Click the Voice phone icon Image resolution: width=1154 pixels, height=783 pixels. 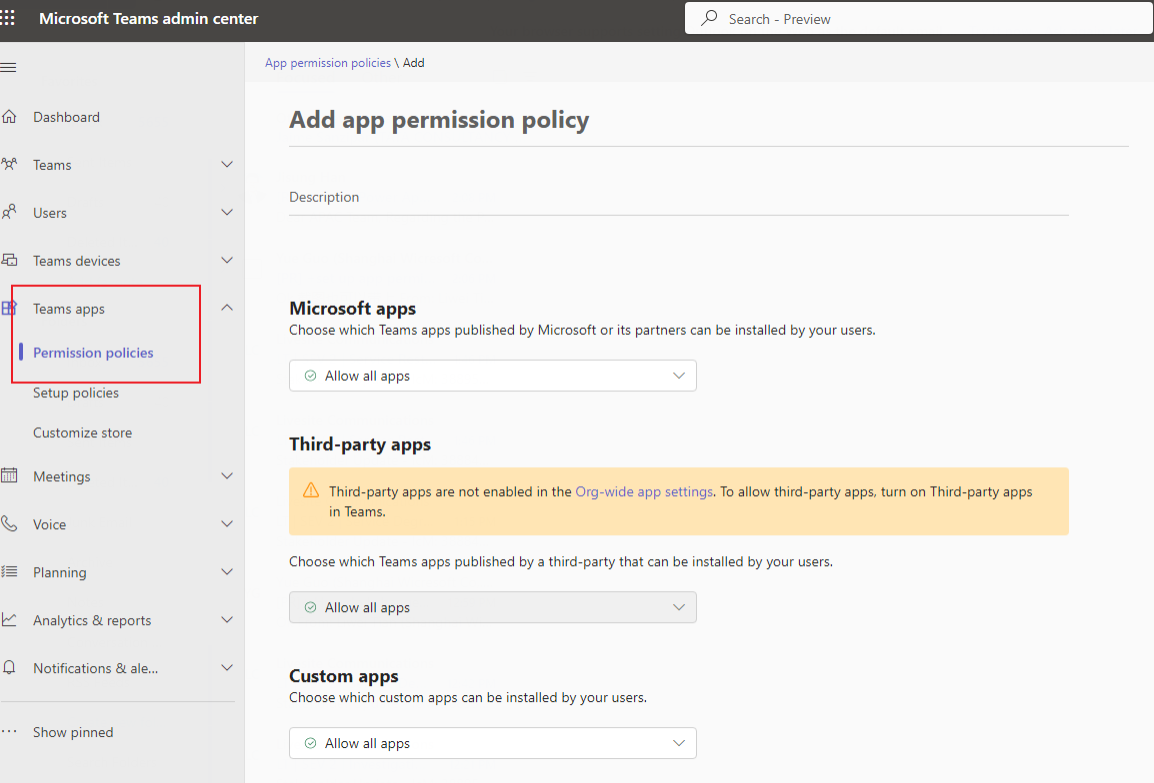click(x=9, y=524)
